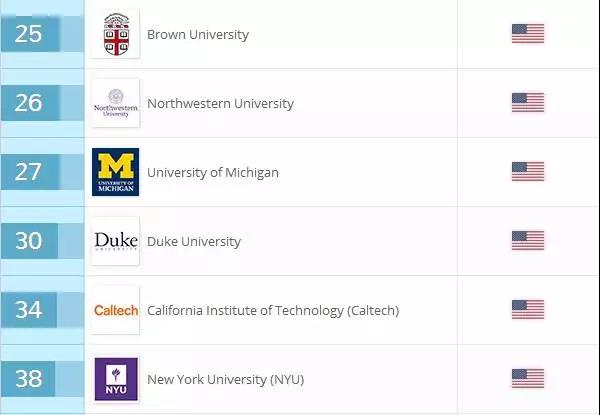600x415 pixels.
Task: Select the rank 25 badge
Action: (x=30, y=34)
